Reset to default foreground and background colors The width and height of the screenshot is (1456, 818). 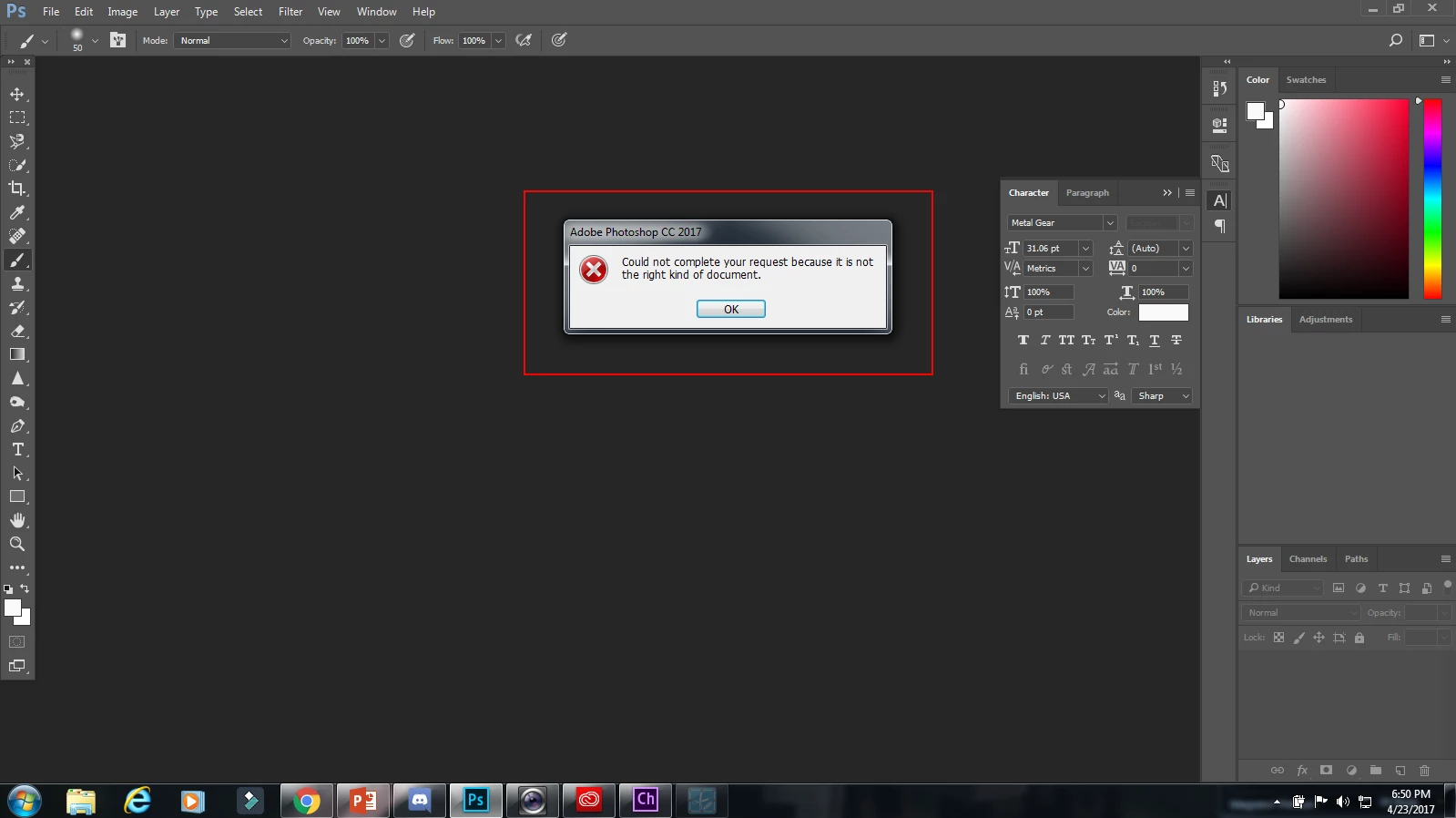point(8,589)
